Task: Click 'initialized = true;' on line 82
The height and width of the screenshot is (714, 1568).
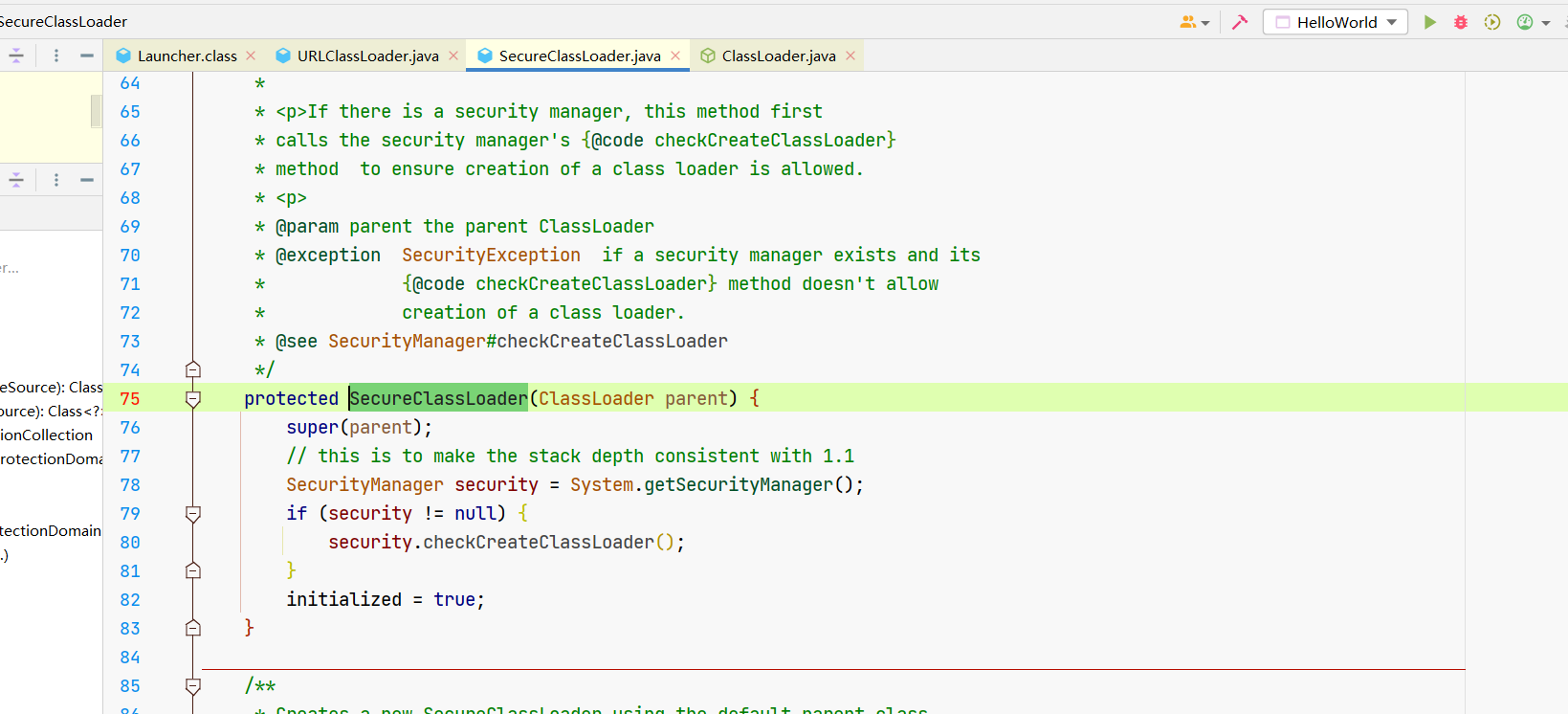Action: (386, 599)
